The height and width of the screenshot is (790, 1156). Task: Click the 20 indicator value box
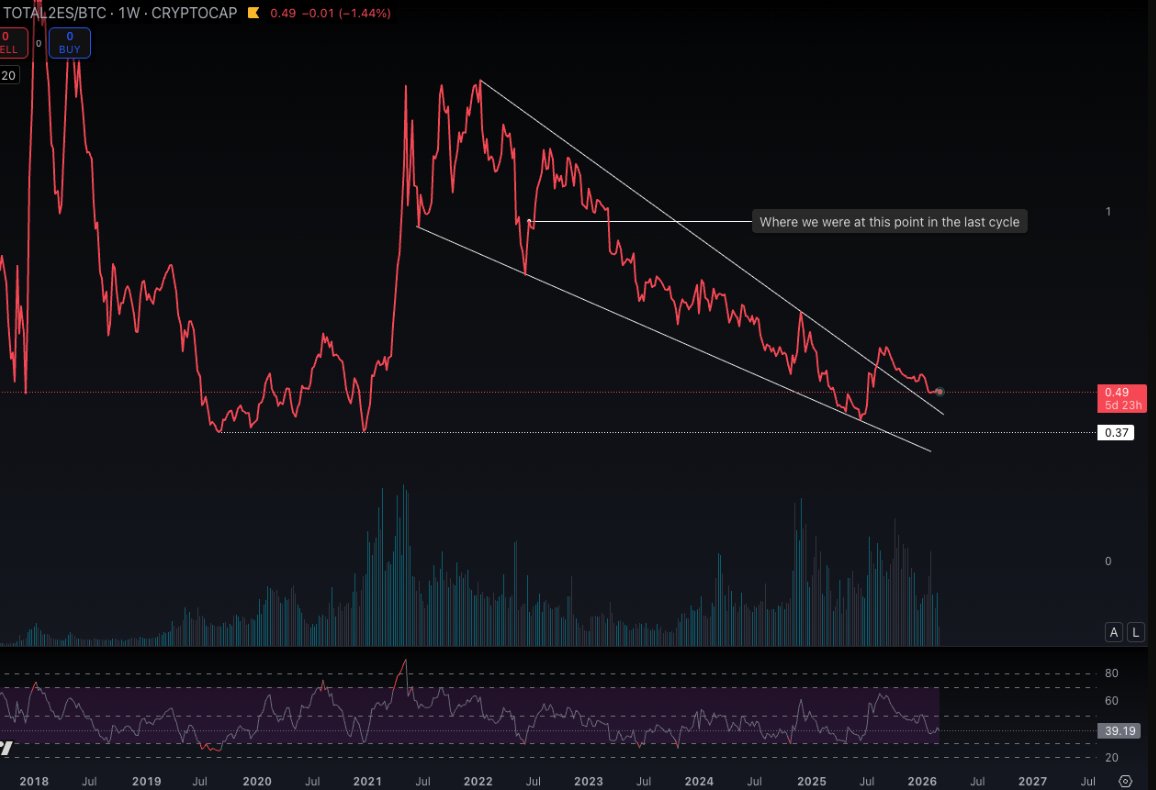[x=9, y=75]
